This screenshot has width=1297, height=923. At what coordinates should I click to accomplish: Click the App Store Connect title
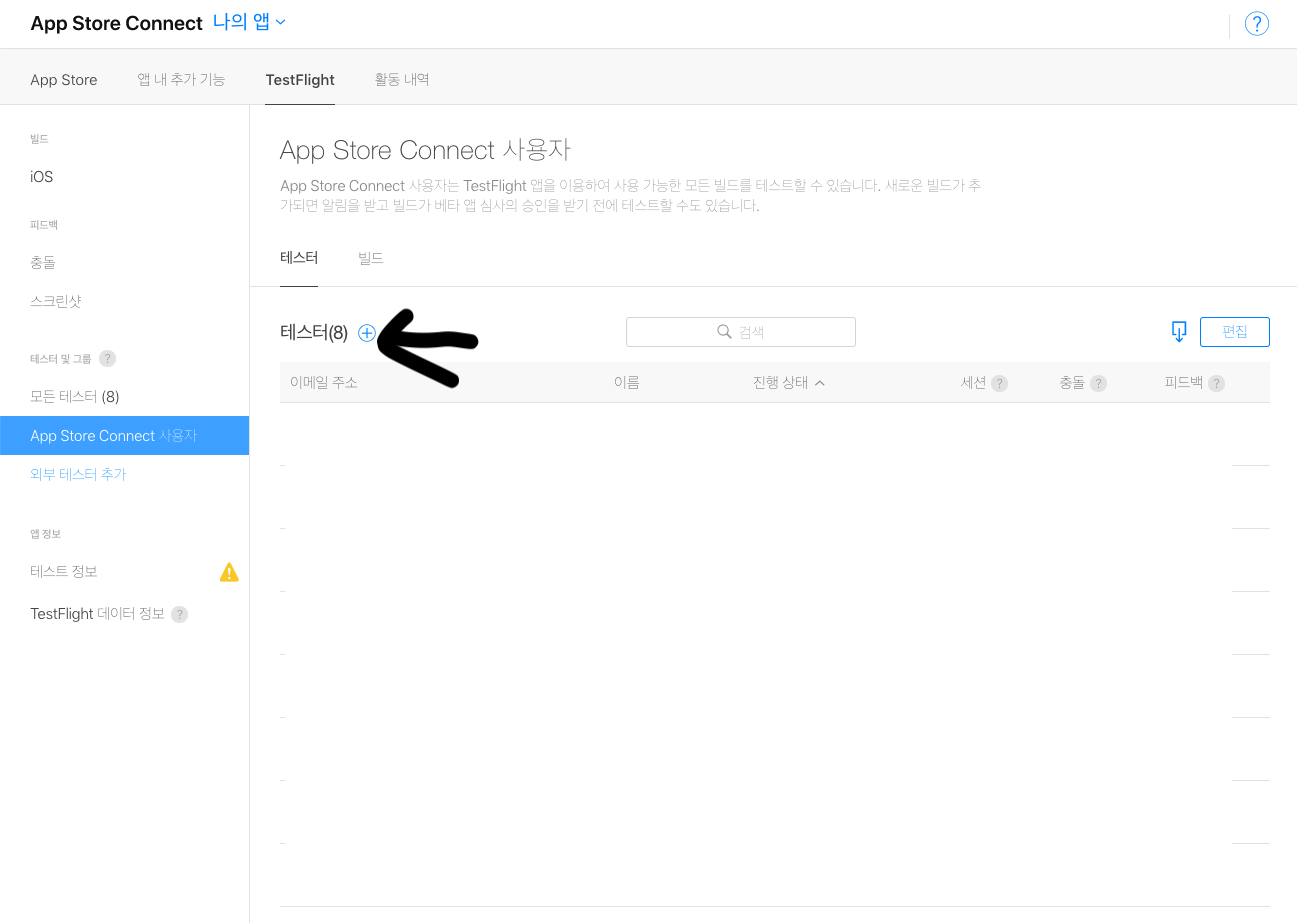[116, 24]
